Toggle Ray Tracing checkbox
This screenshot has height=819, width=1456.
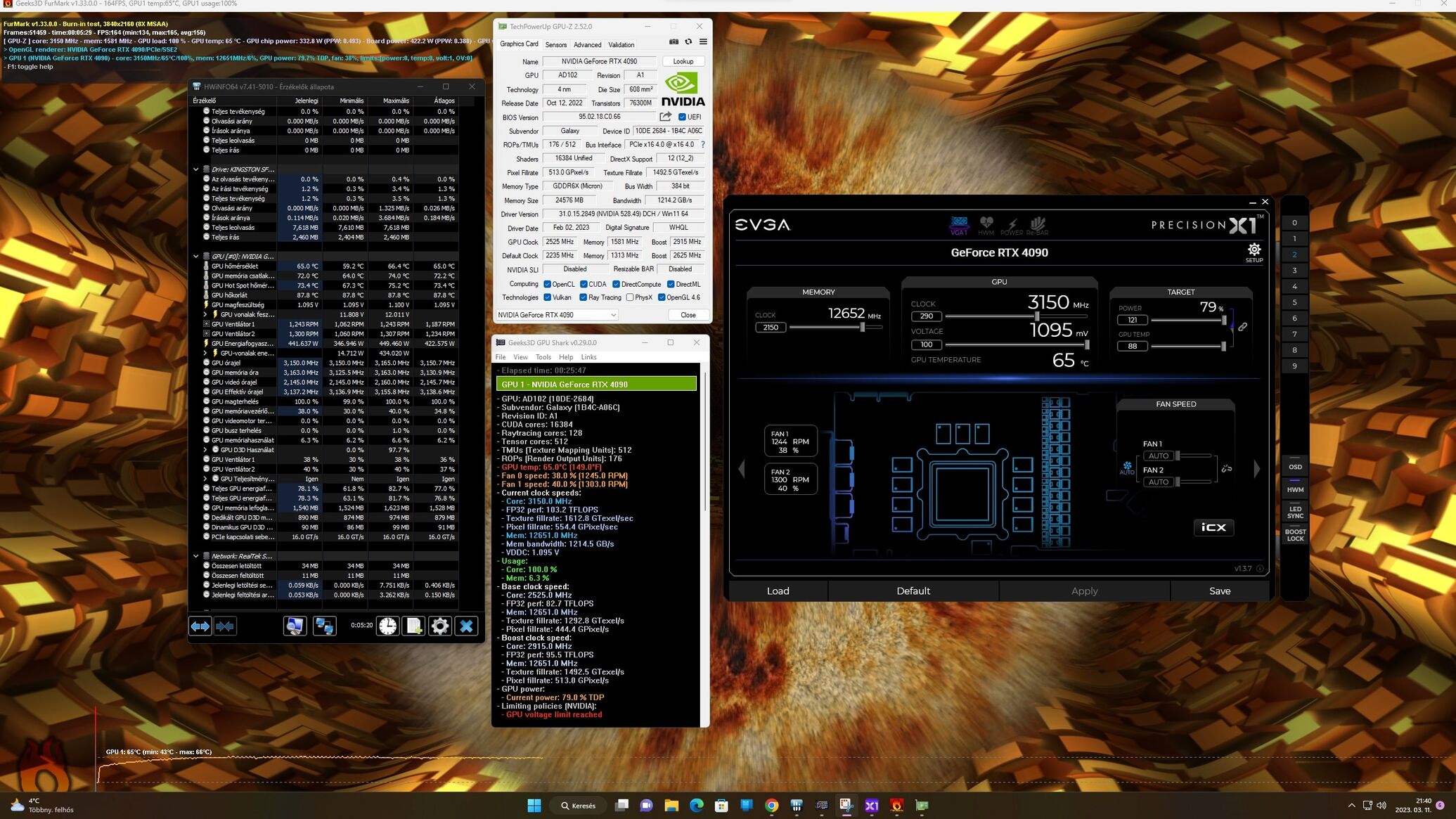pos(583,297)
